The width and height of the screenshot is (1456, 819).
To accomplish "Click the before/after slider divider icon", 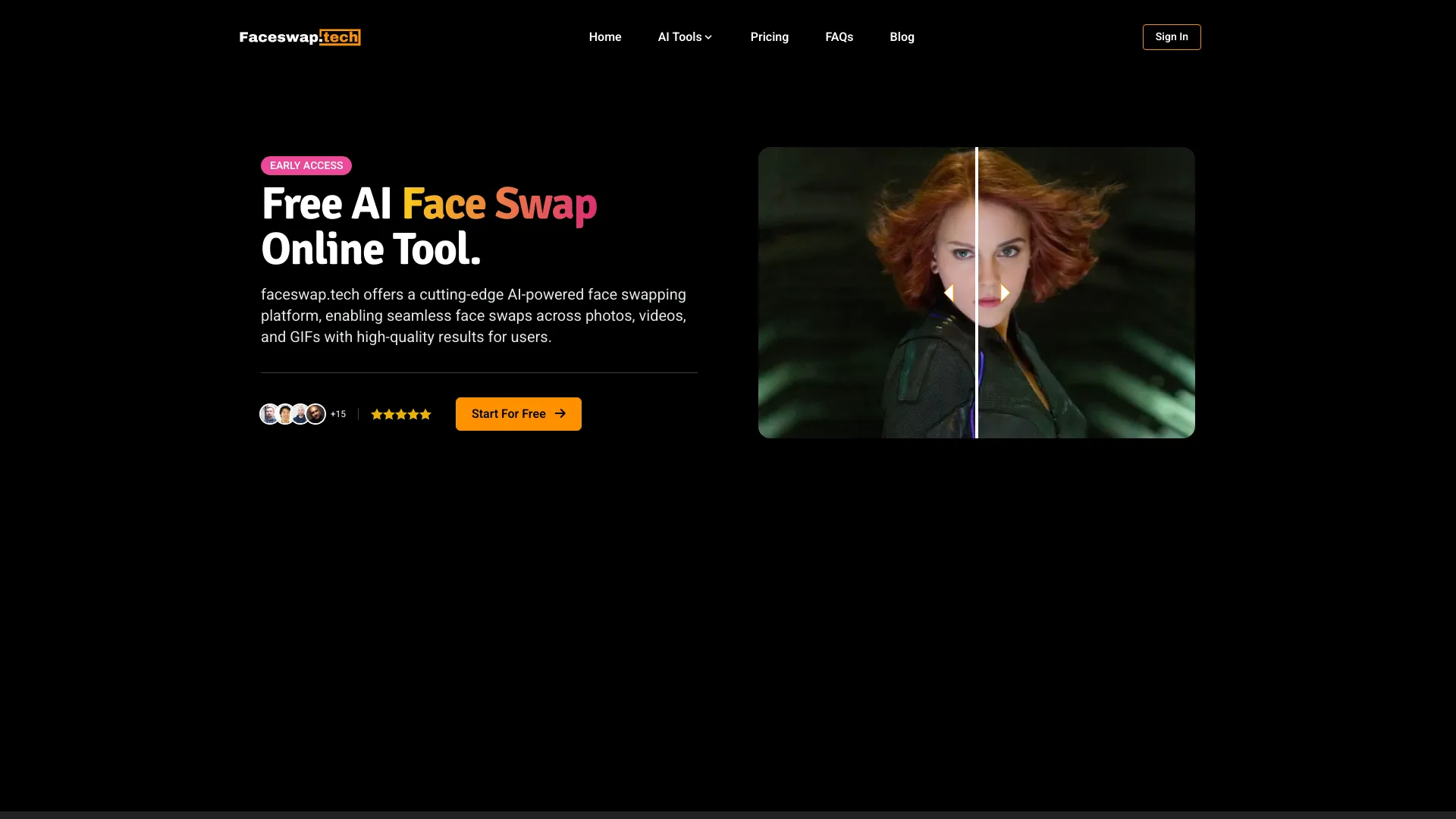I will 976,292.
